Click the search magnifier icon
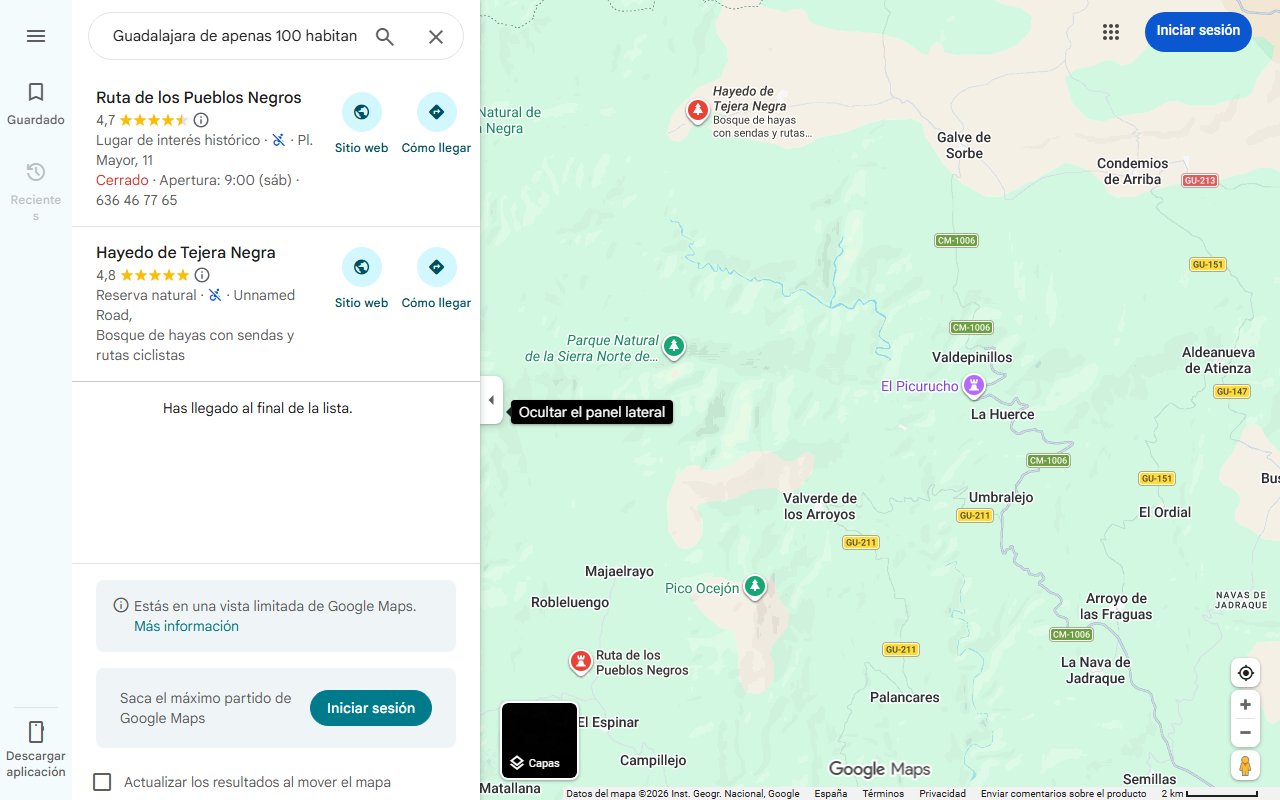Image resolution: width=1280 pixels, height=800 pixels. pos(384,36)
